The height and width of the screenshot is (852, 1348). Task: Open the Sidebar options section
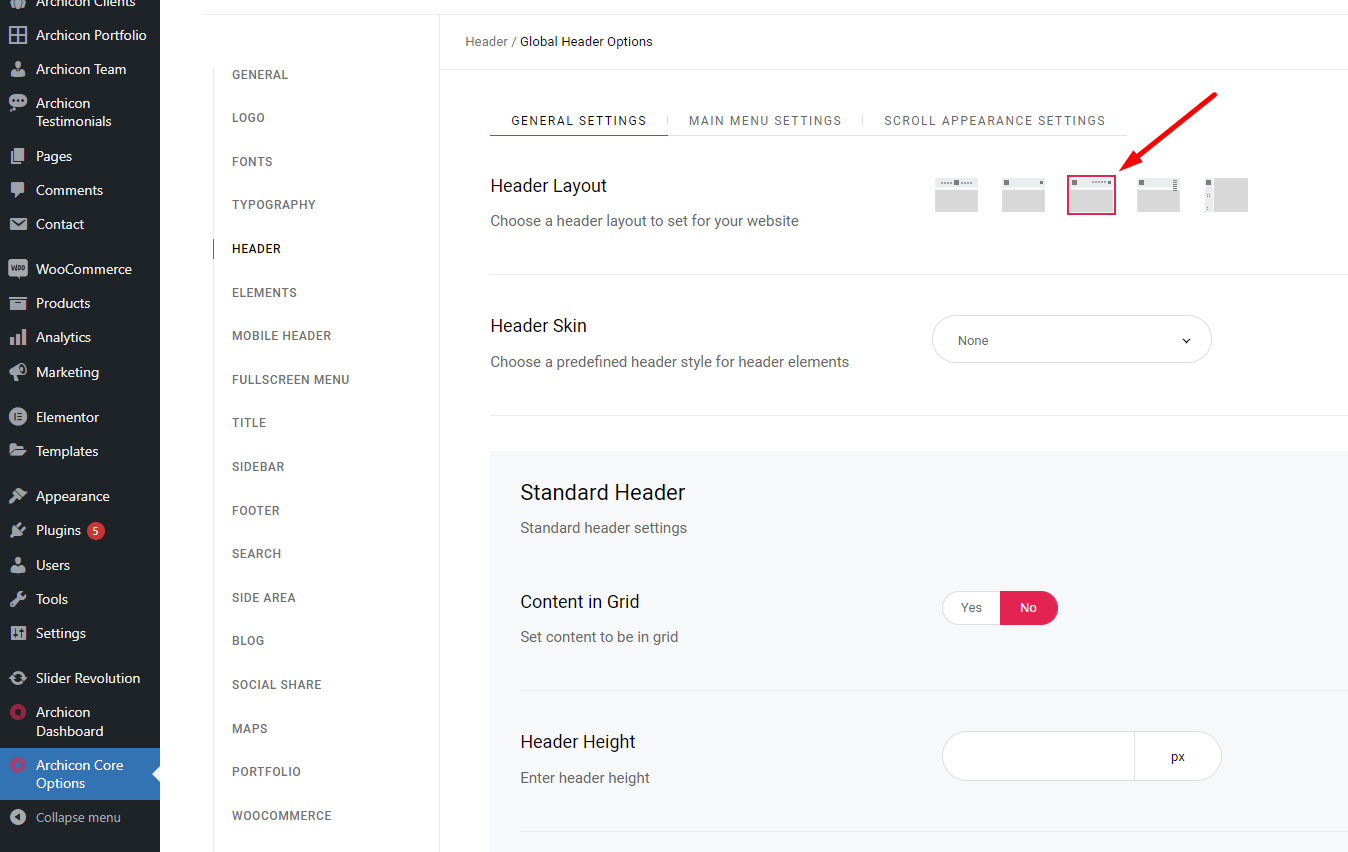pyautogui.click(x=258, y=467)
